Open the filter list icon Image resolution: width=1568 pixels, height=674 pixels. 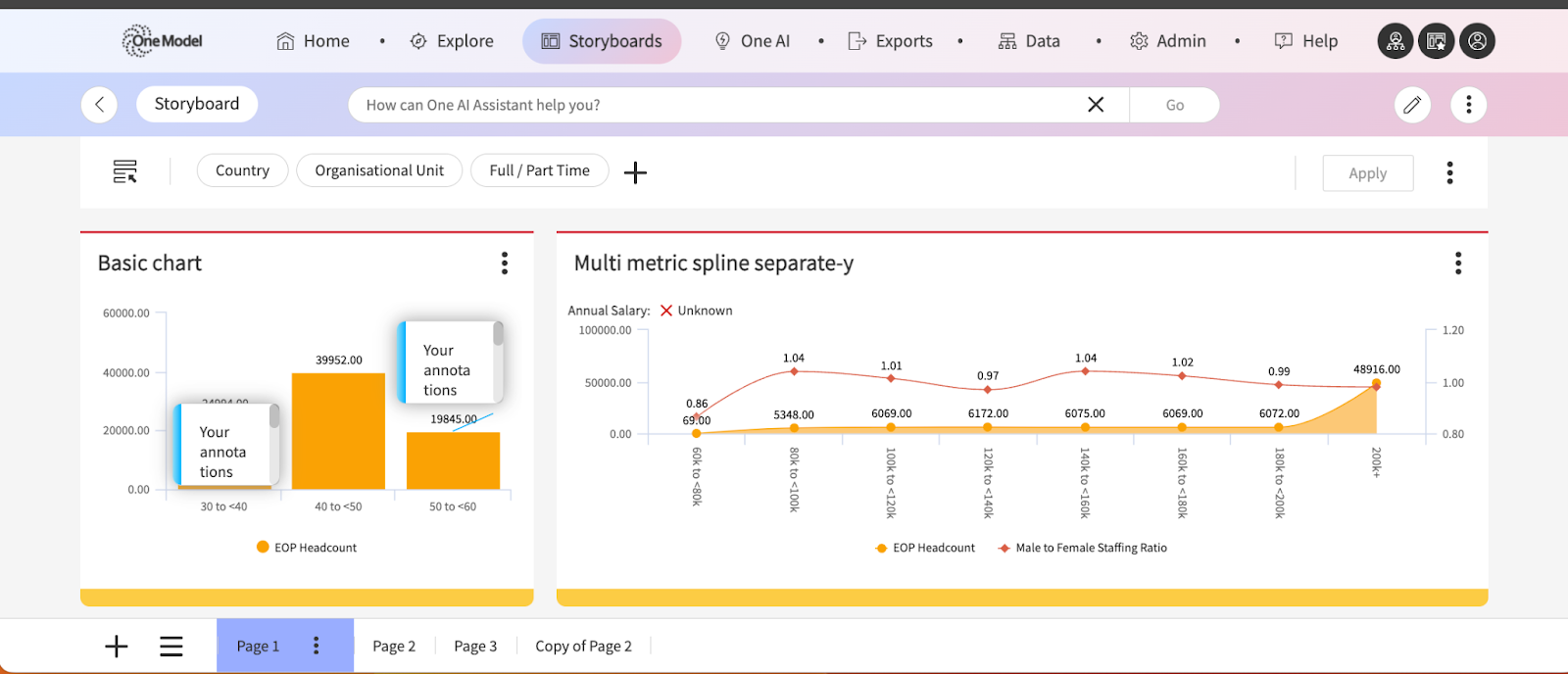coord(125,171)
